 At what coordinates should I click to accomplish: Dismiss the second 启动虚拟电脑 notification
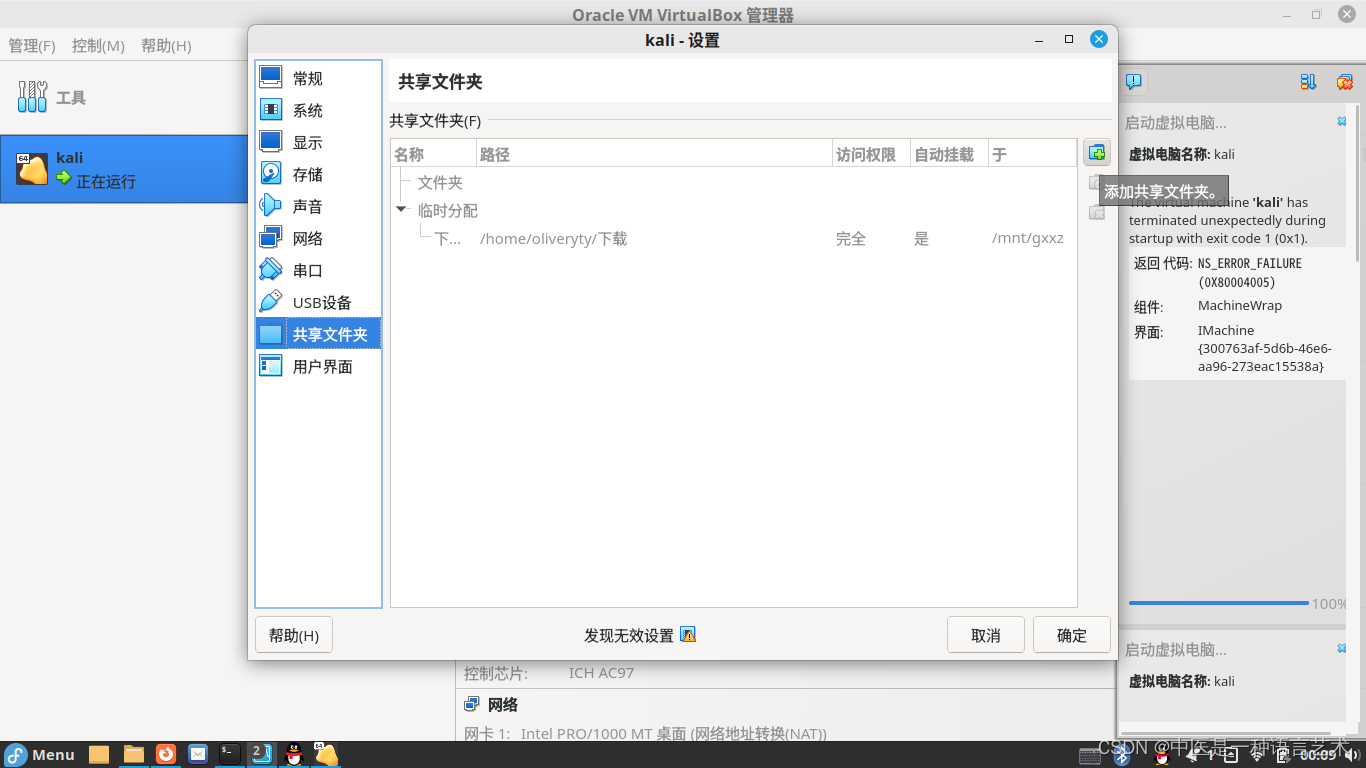pos(1342,648)
